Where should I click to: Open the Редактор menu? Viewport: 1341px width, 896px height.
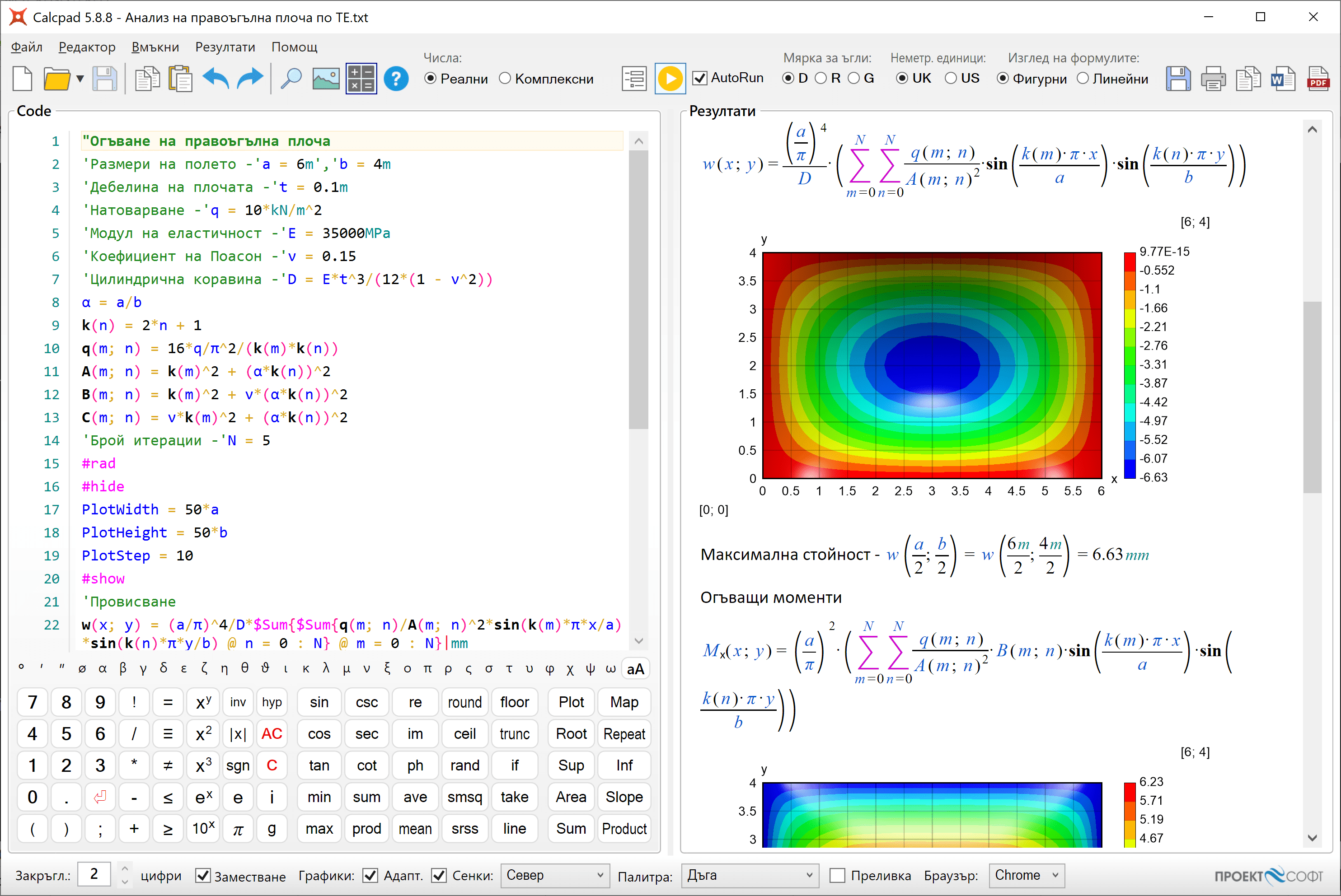(x=87, y=47)
